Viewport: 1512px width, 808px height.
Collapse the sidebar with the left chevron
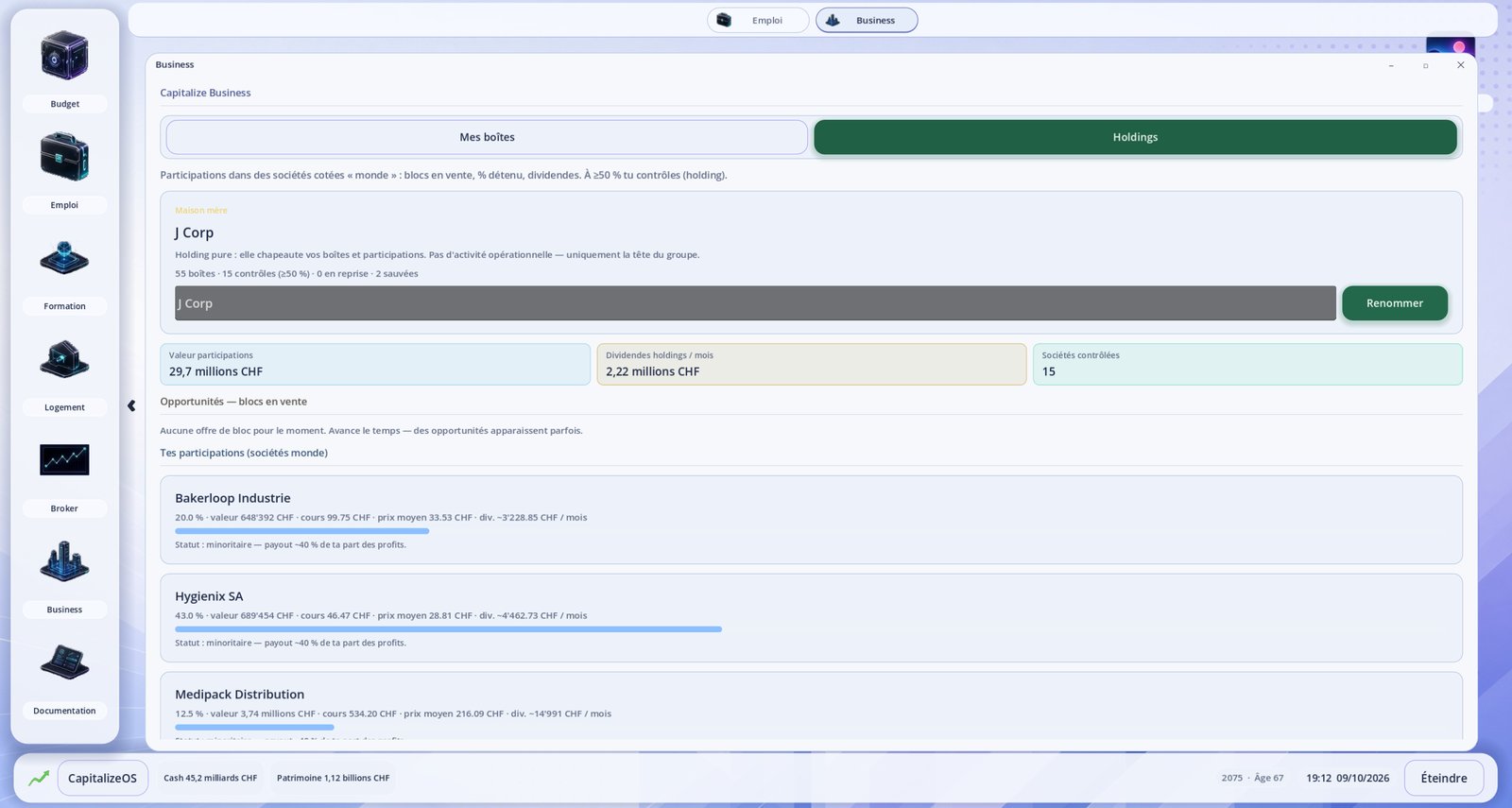(131, 405)
